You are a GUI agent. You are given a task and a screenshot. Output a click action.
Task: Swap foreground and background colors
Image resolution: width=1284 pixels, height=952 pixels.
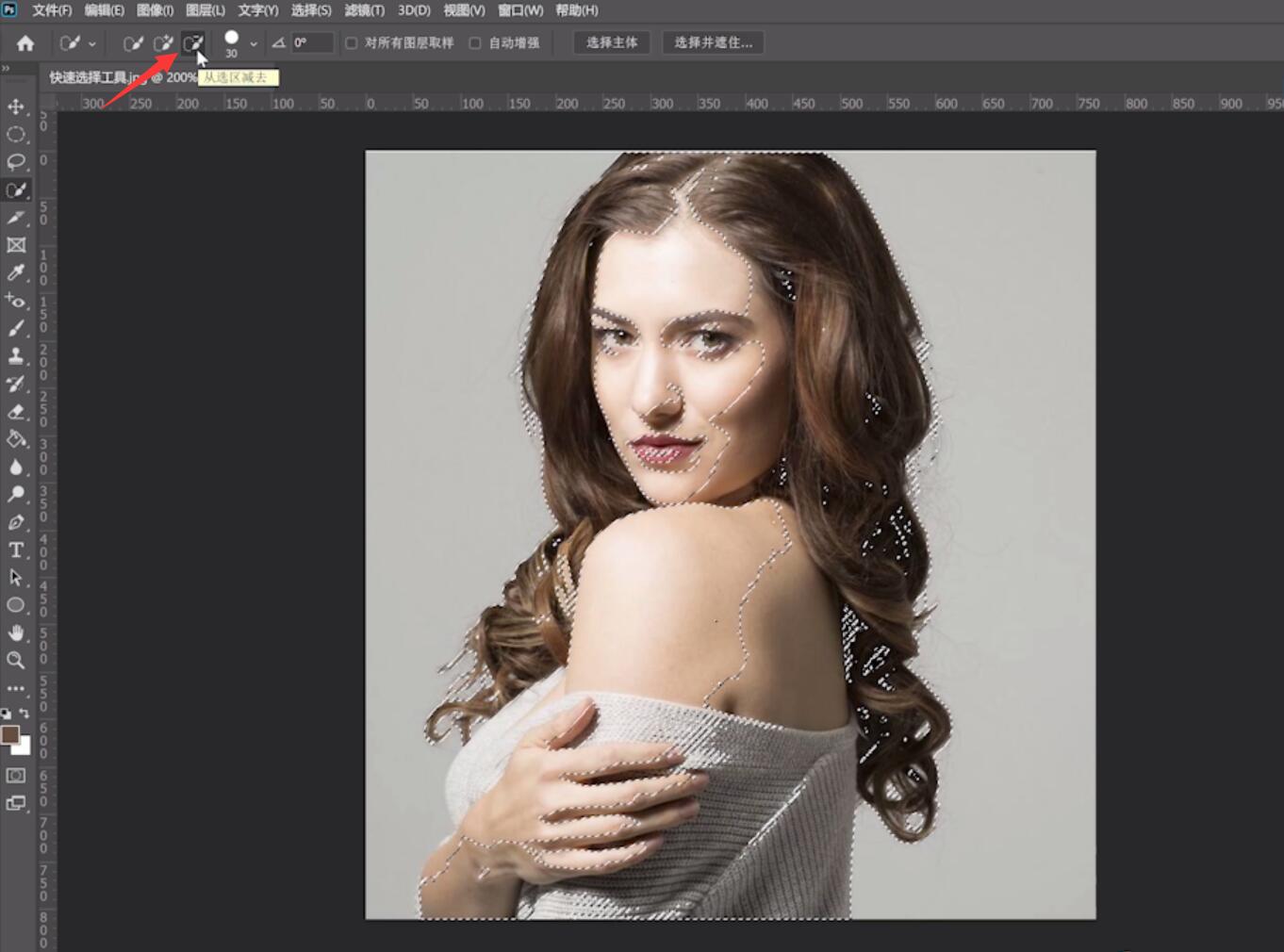click(25, 714)
